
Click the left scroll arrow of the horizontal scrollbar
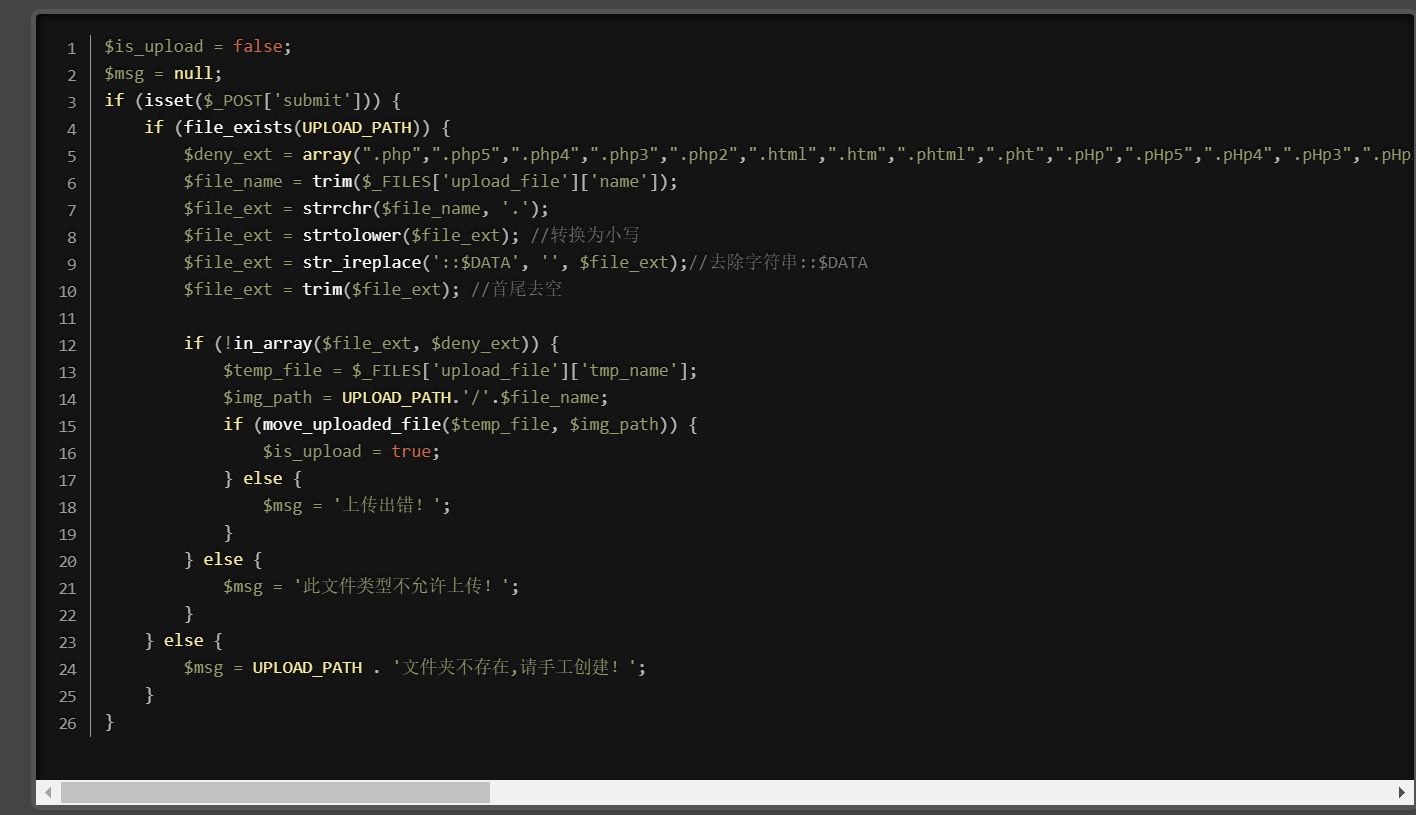pos(48,793)
